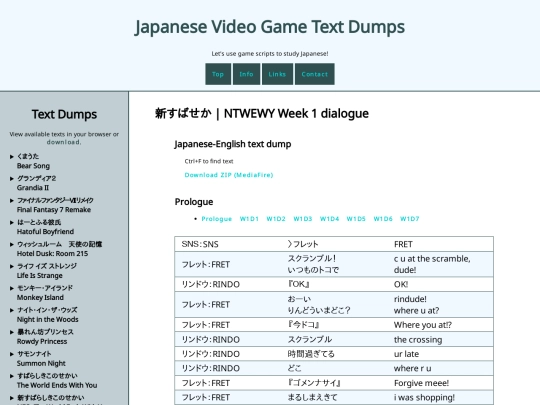Click the SNS:SNS table cell

click(x=228, y=244)
